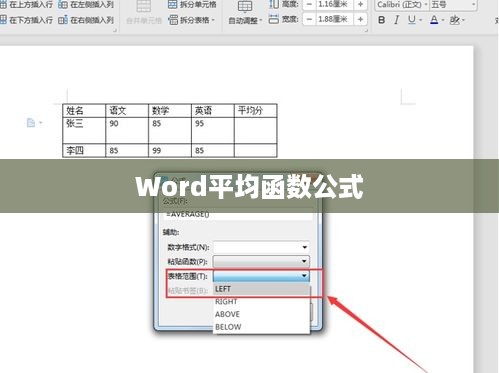The width and height of the screenshot is (499, 373).
Task: Select BELOW from the range list
Action: [261, 327]
